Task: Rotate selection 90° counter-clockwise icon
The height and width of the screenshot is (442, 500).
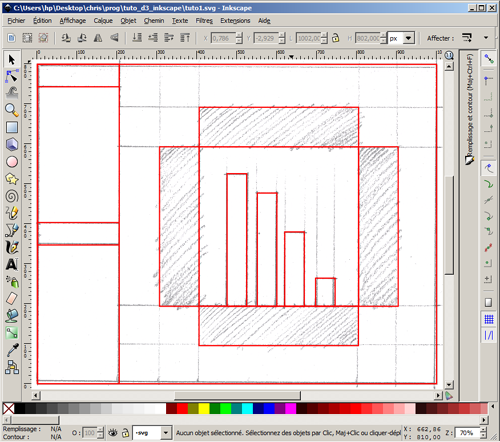Action: tap(66, 38)
